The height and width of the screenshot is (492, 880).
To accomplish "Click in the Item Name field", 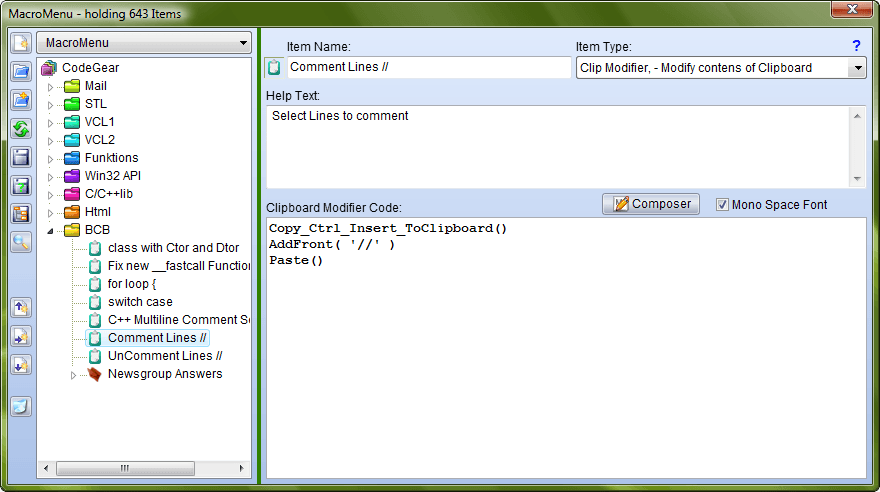I will [x=429, y=67].
